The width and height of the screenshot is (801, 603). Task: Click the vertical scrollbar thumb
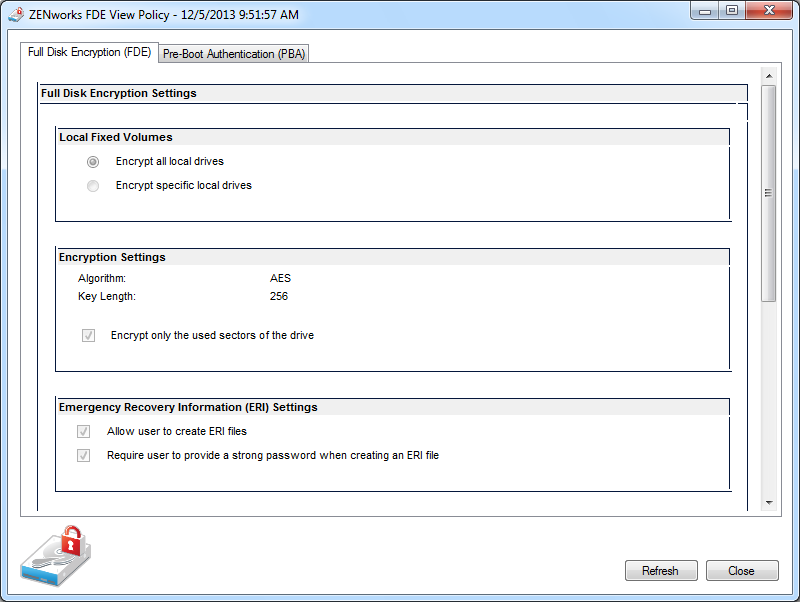pyautogui.click(x=769, y=192)
